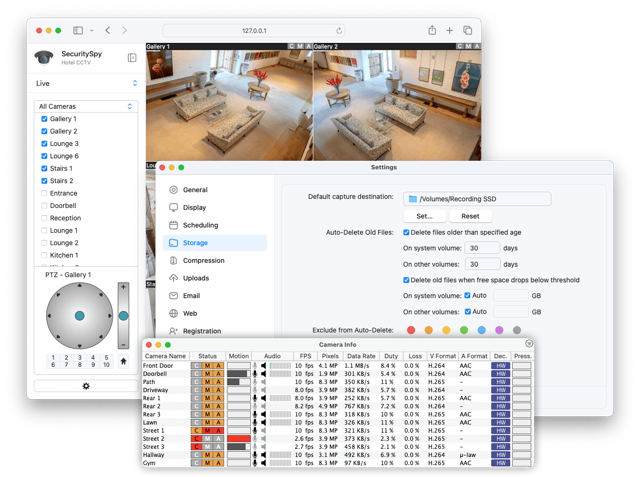
Task: Open a new browser tab
Action: pyautogui.click(x=449, y=31)
